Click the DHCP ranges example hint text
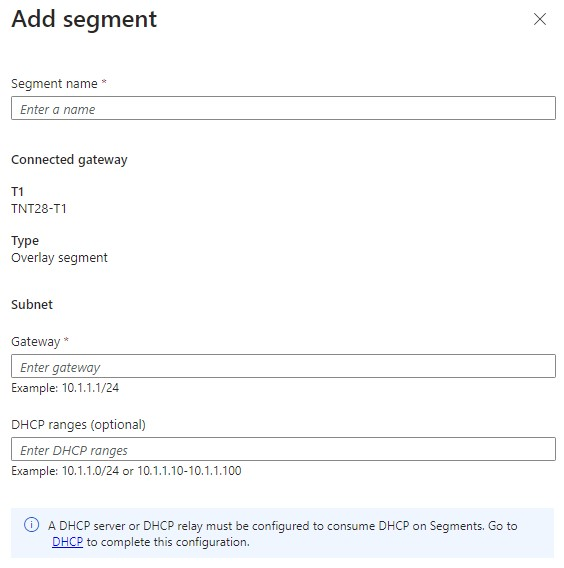Screen dimensions: 564x568 tap(126, 471)
